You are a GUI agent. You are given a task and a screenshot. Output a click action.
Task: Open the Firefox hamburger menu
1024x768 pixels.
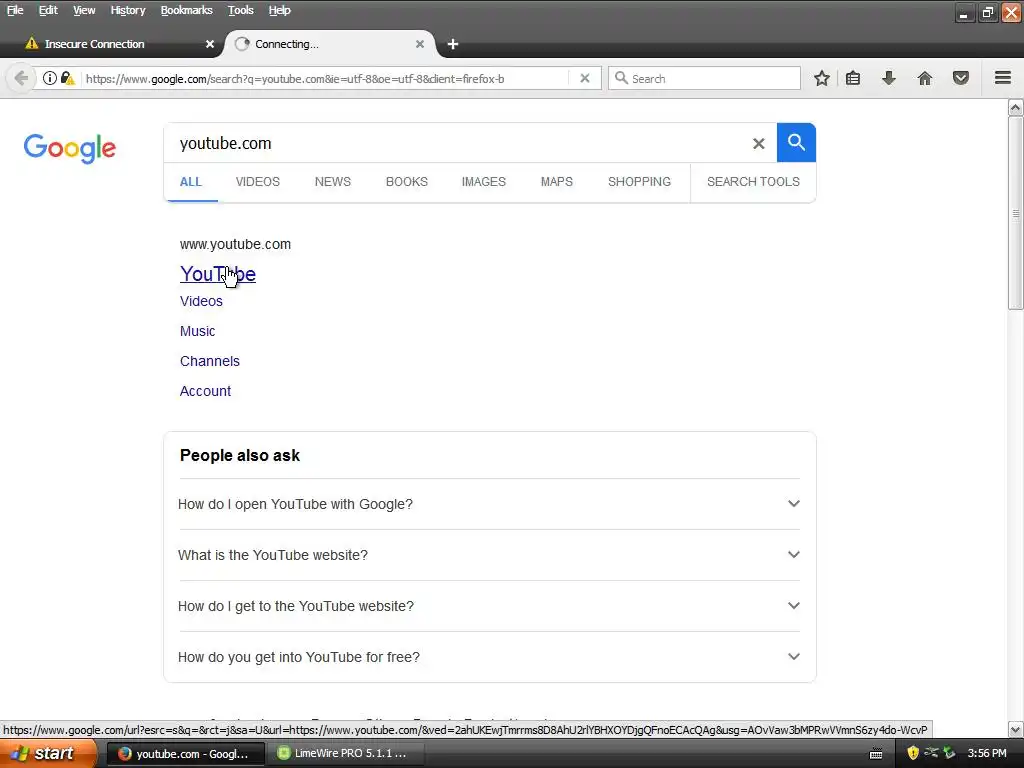[x=1003, y=78]
